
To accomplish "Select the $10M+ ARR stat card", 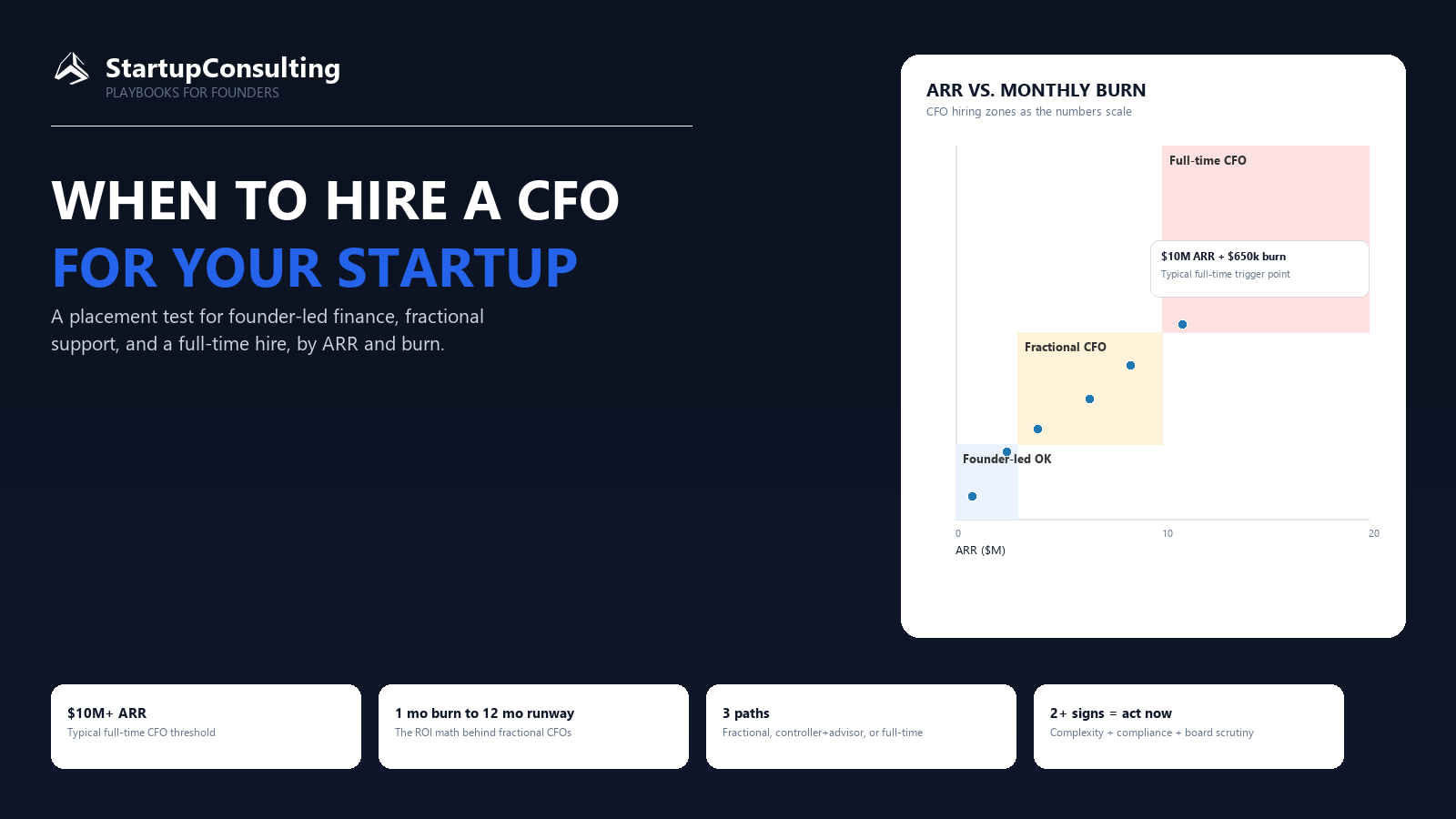I will click(x=206, y=726).
